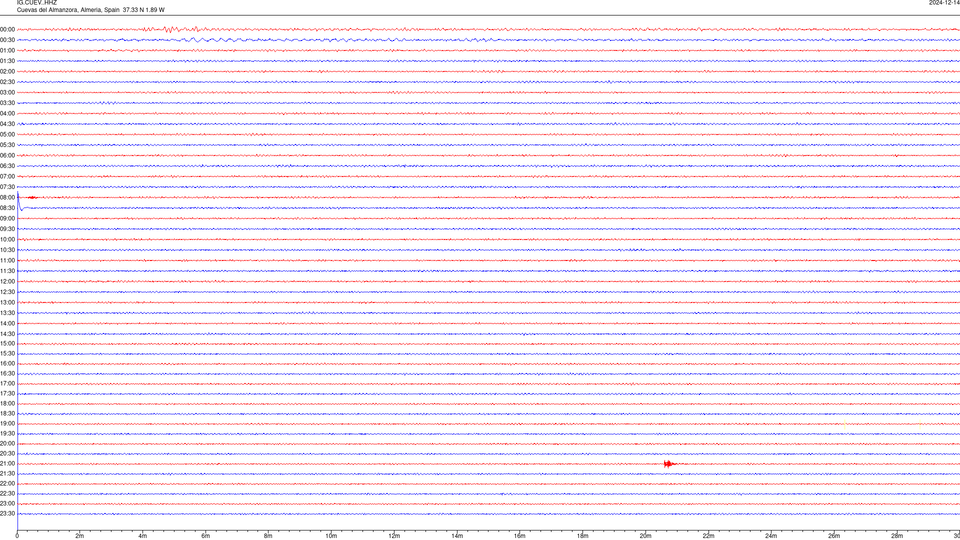This screenshot has width=960, height=540.
Task: Click the 24m tick label on time axis
Action: click(x=771, y=536)
